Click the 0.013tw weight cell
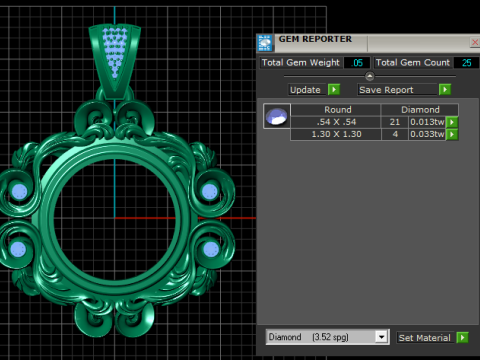480x360 pixels. [x=427, y=122]
